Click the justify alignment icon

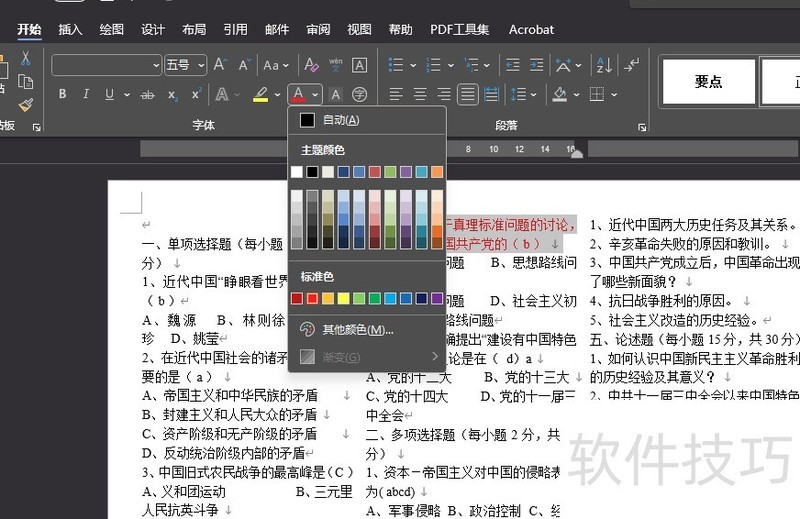[x=467, y=95]
